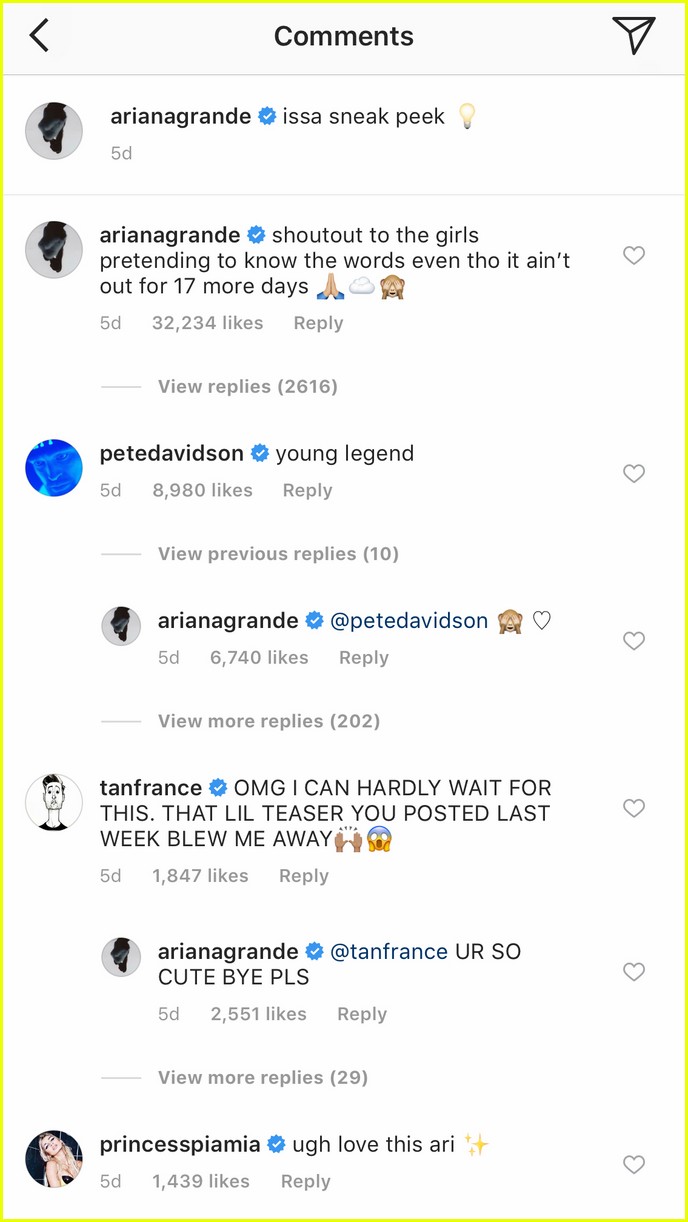
Task: Open the @tanfrance mention link
Action: [389, 952]
